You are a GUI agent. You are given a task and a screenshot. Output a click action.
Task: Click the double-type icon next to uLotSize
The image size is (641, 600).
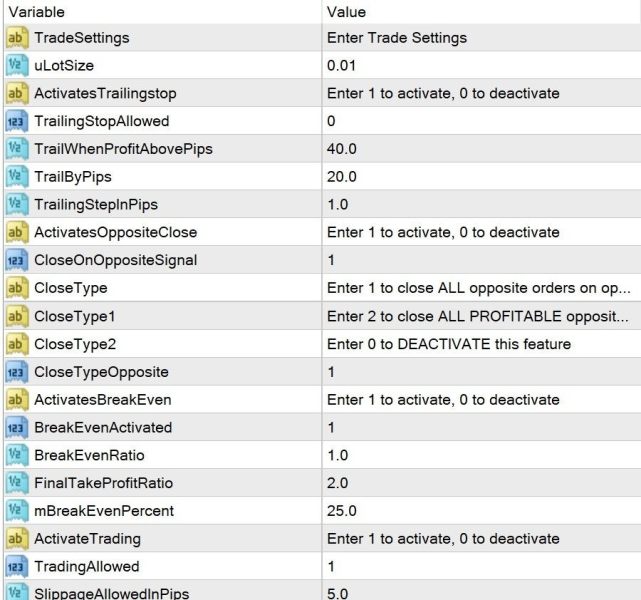pos(16,66)
